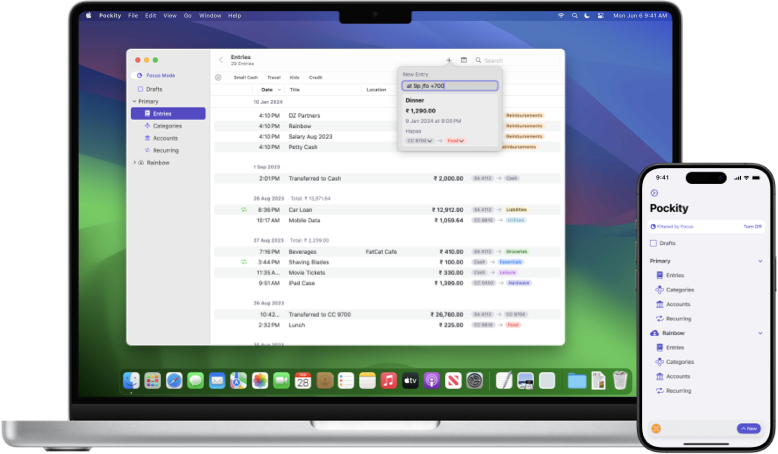Tap Turn Off focus filter on phone
The width and height of the screenshot is (778, 454).
(x=752, y=226)
